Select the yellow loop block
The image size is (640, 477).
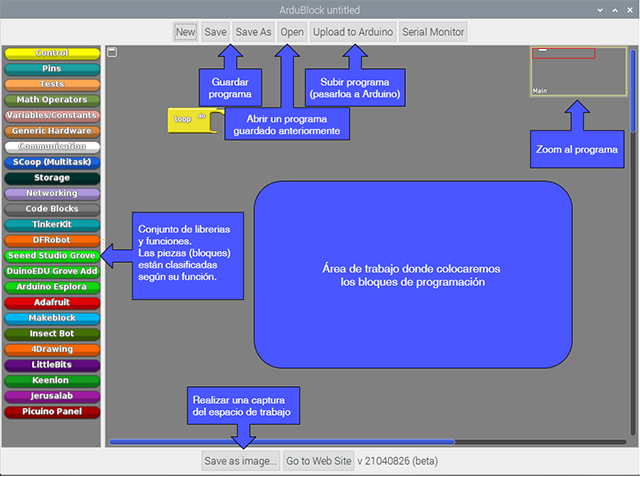[184, 120]
